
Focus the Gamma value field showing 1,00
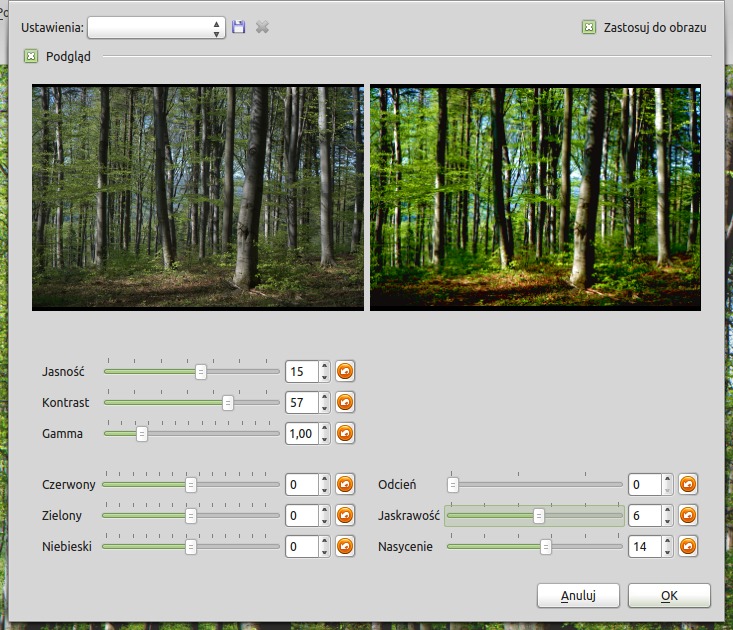pos(302,433)
